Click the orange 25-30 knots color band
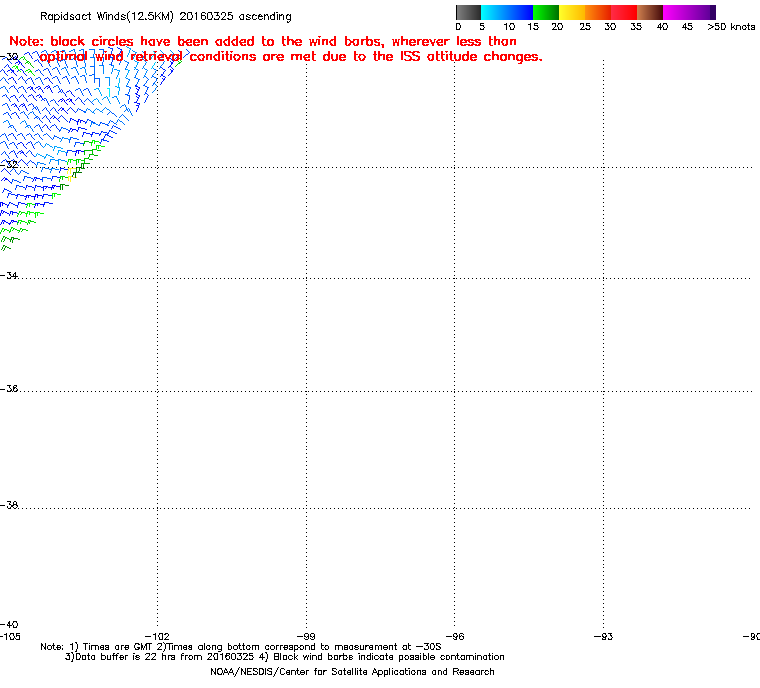The image size is (760, 688). click(x=598, y=12)
